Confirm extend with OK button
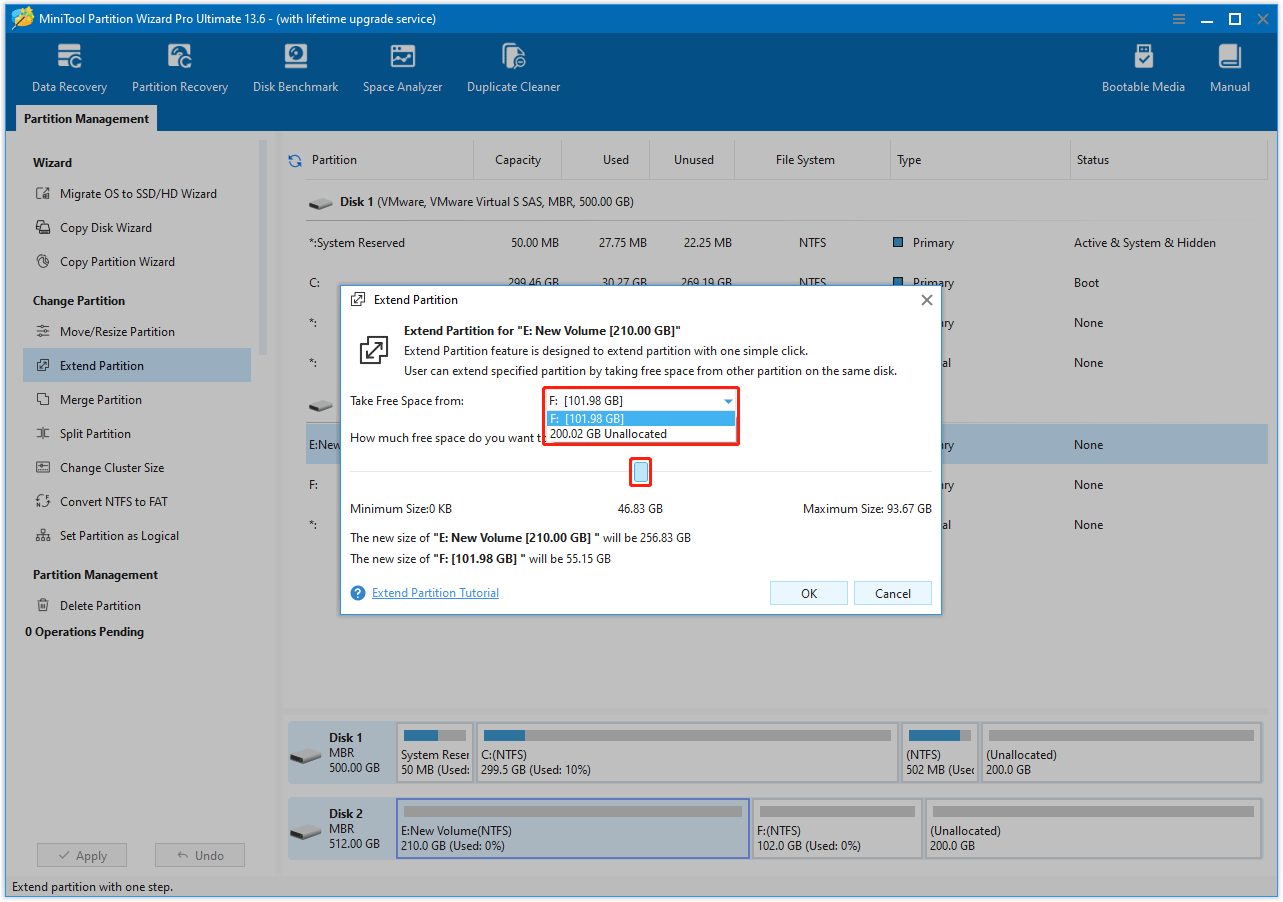 pos(809,593)
